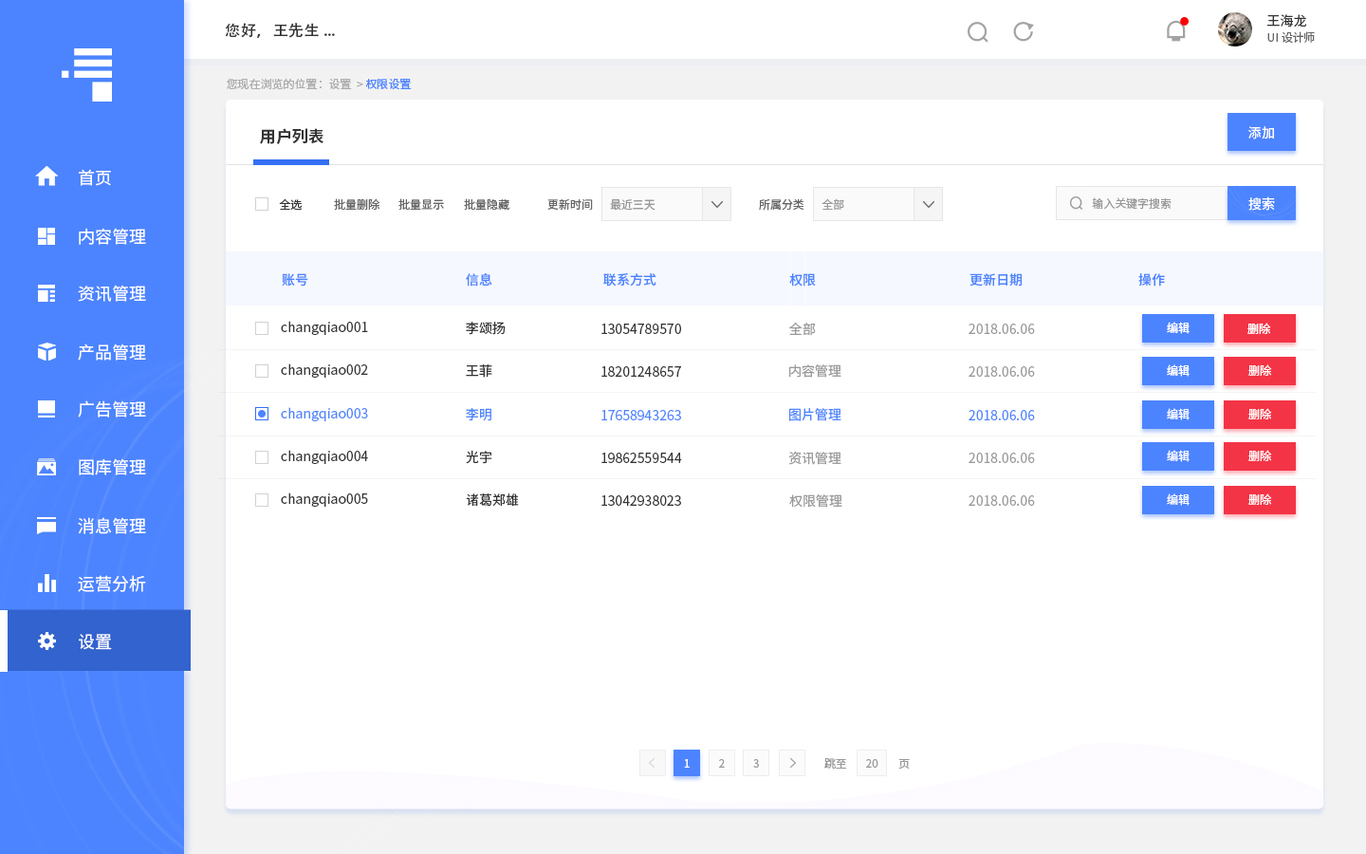Click the 产品管理 box icon
This screenshot has height=854, width=1366.
coord(47,352)
